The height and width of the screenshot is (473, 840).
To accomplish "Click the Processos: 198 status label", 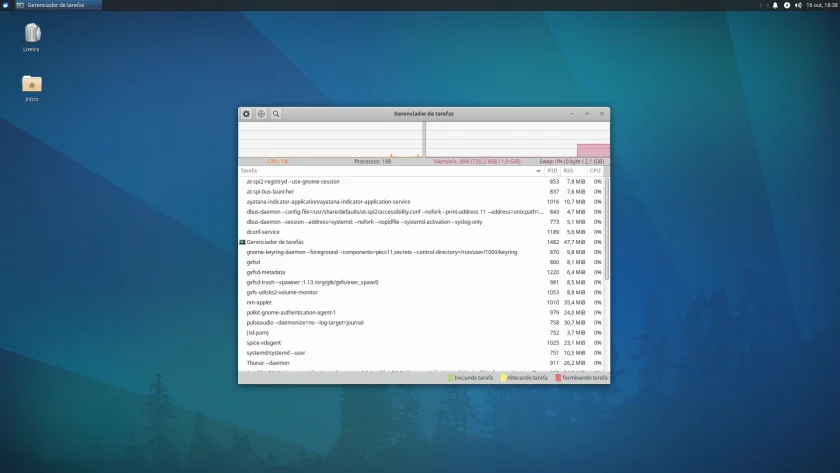I will tap(372, 161).
